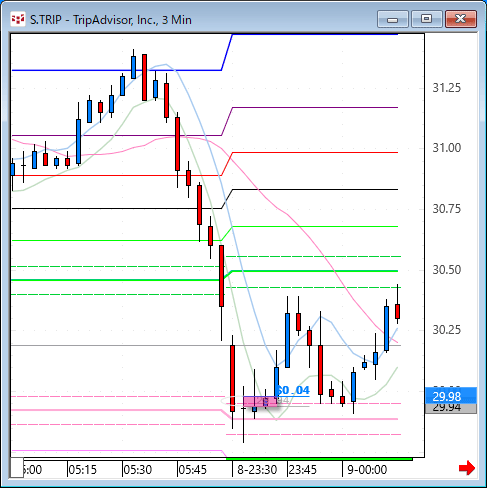The width and height of the screenshot is (487, 488).
Task: Click the 8-23:30 time axis label
Action: coord(257,470)
